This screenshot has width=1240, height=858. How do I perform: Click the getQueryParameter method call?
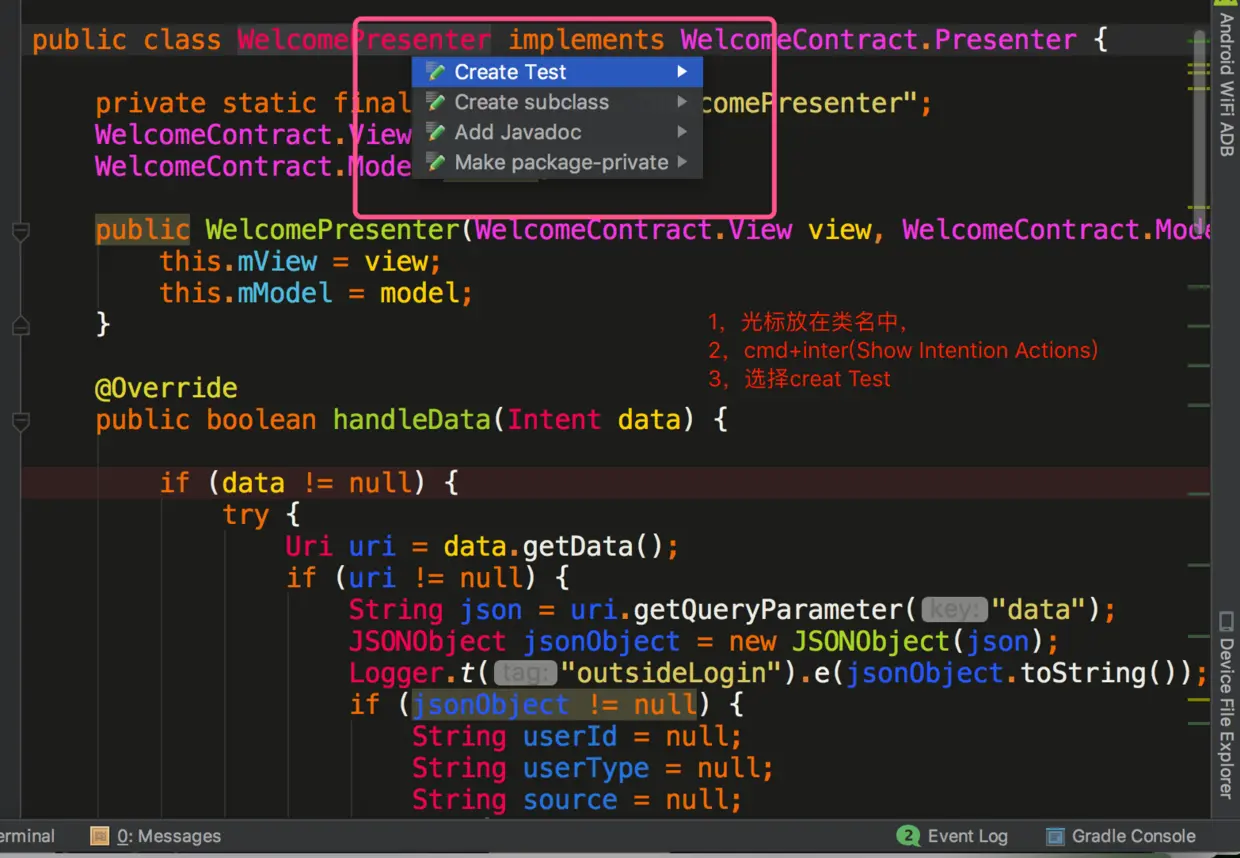[x=769, y=610]
